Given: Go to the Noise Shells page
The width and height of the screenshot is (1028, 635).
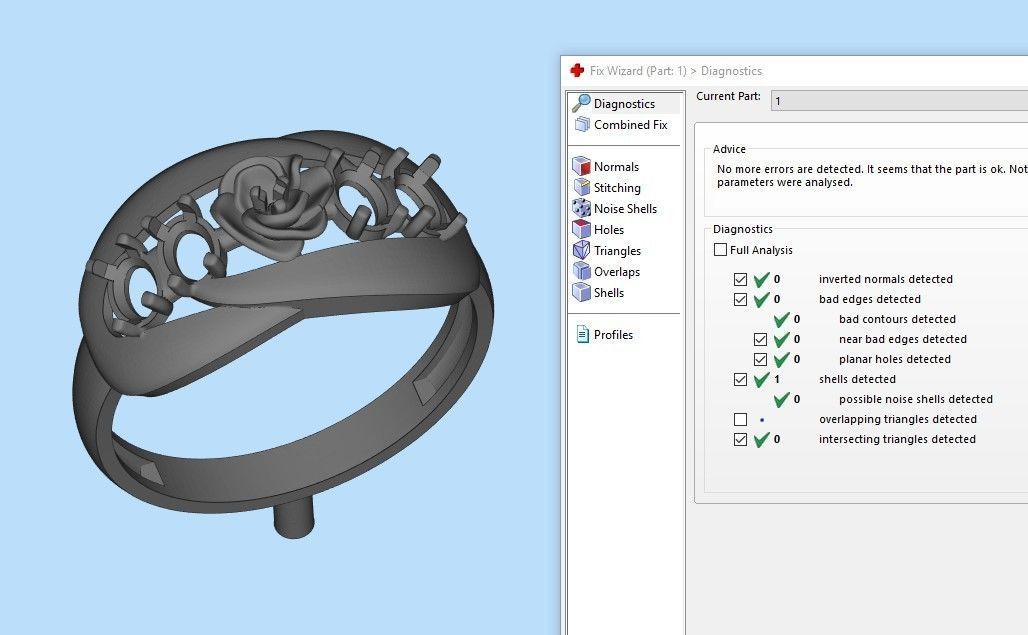Looking at the screenshot, I should [x=625, y=208].
